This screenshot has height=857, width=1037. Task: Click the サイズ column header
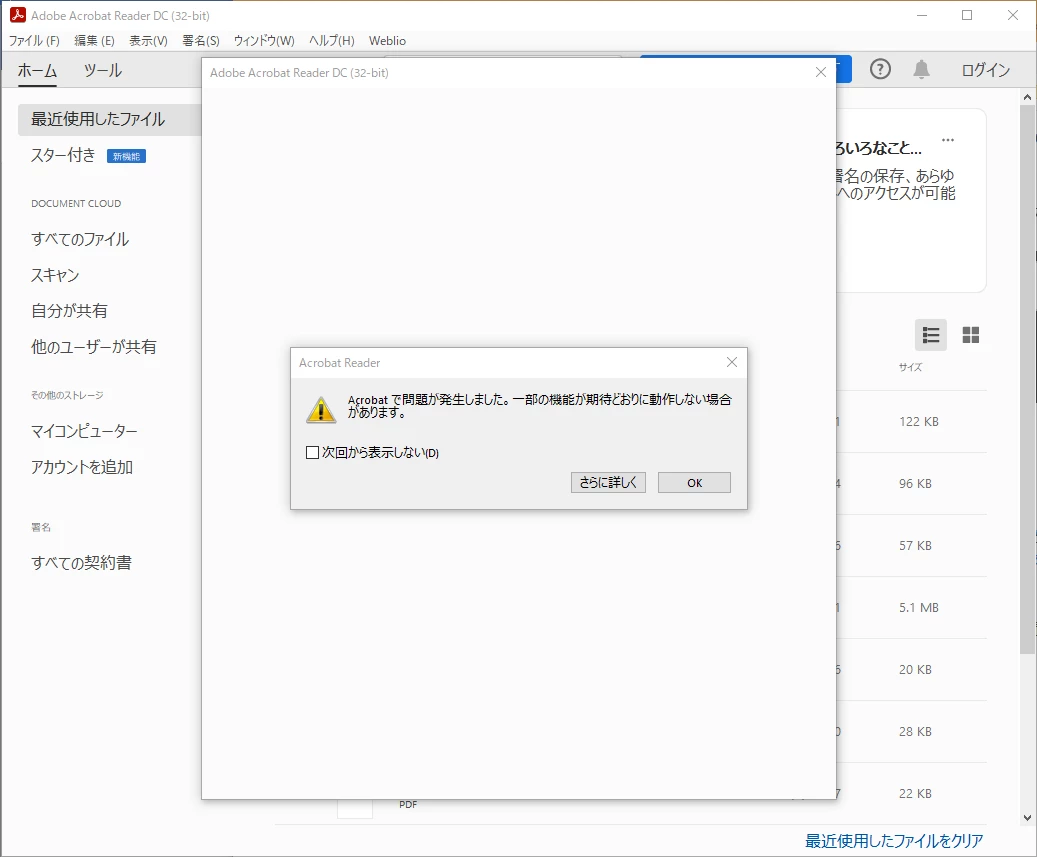[910, 367]
